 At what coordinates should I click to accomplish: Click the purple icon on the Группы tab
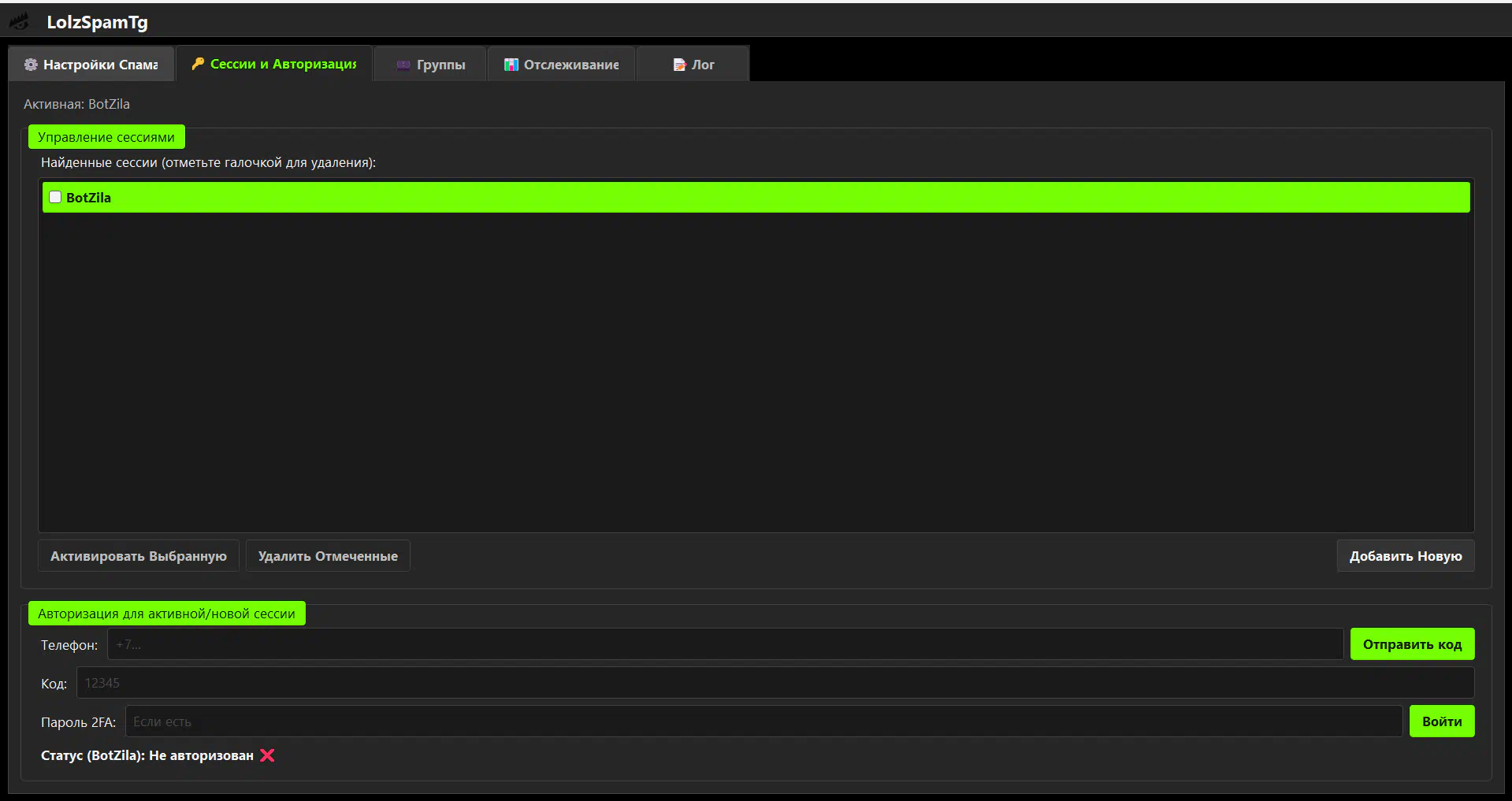coord(403,65)
